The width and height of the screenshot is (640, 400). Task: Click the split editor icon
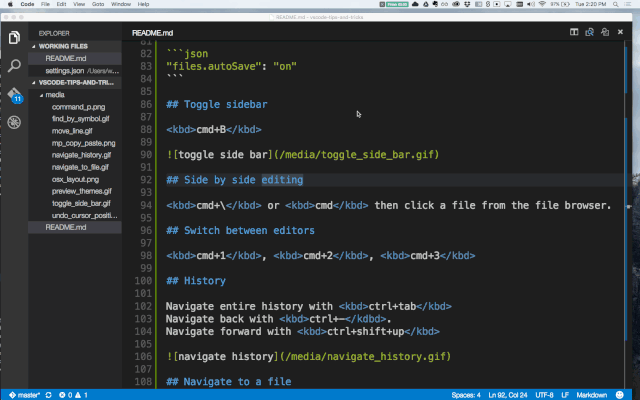[574, 32]
